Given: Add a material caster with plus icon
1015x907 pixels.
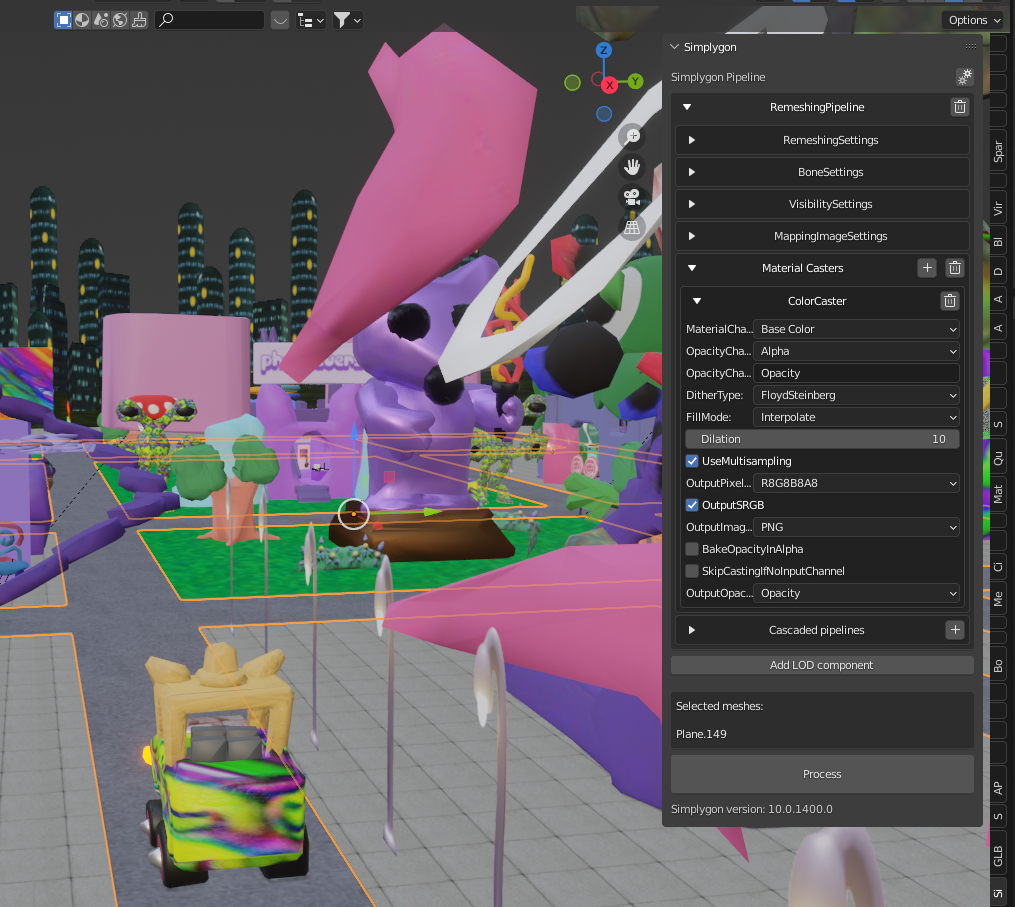Looking at the screenshot, I should tap(927, 268).
